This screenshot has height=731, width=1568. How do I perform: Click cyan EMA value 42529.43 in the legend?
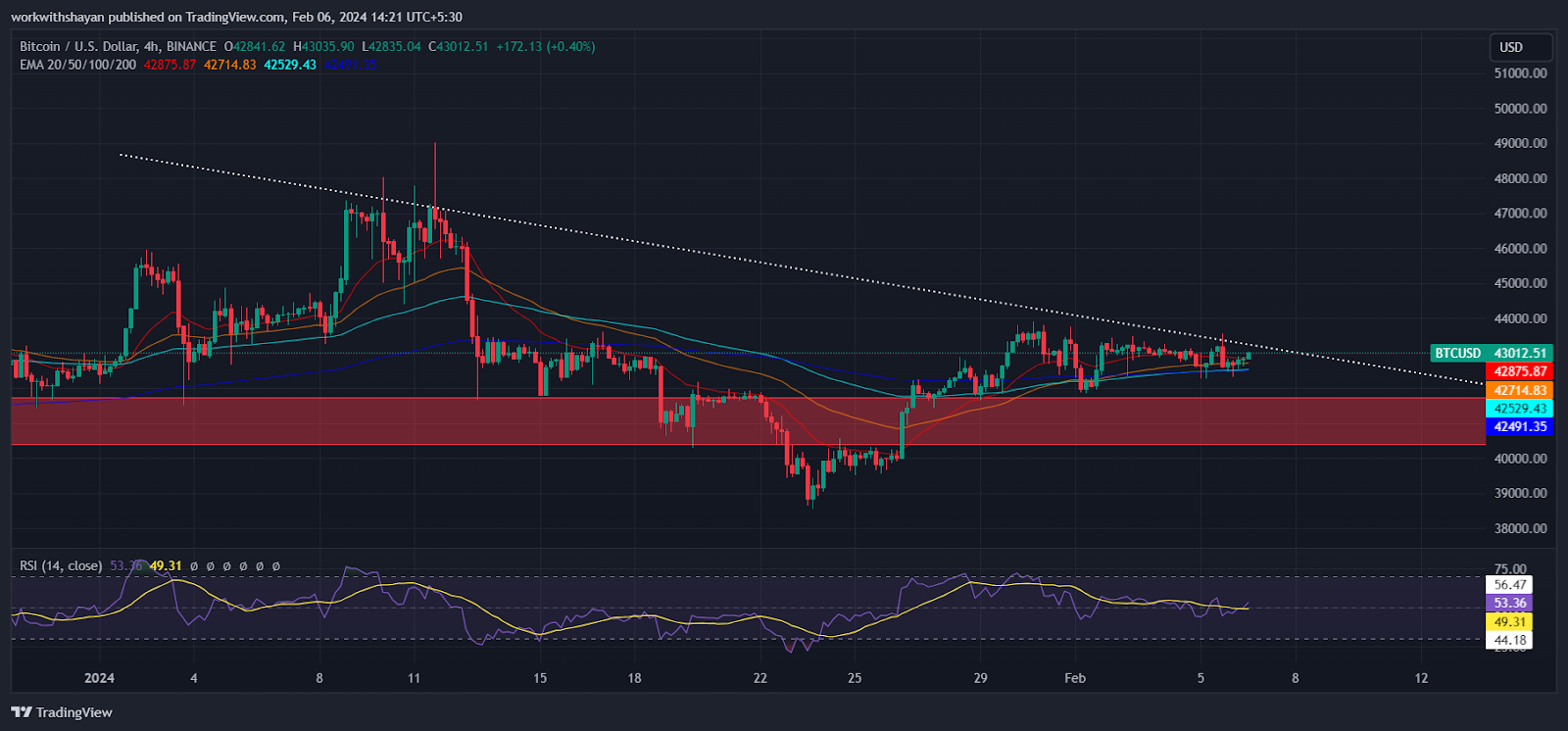(290, 65)
